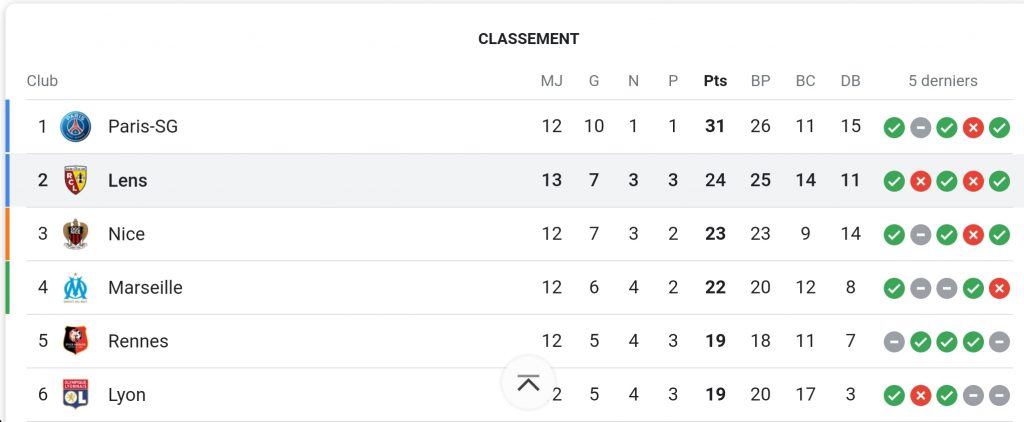The height and width of the screenshot is (422, 1024).
Task: Select the Rennes team name
Action: pos(138,341)
